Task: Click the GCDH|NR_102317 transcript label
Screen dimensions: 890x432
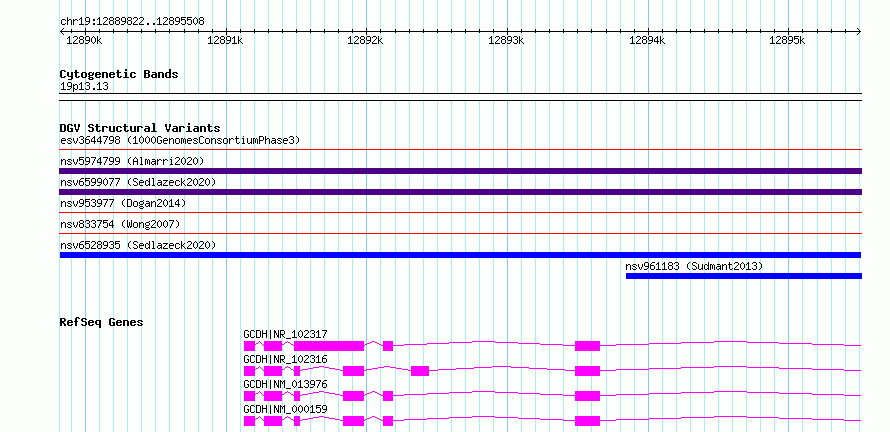Action: [x=286, y=334]
